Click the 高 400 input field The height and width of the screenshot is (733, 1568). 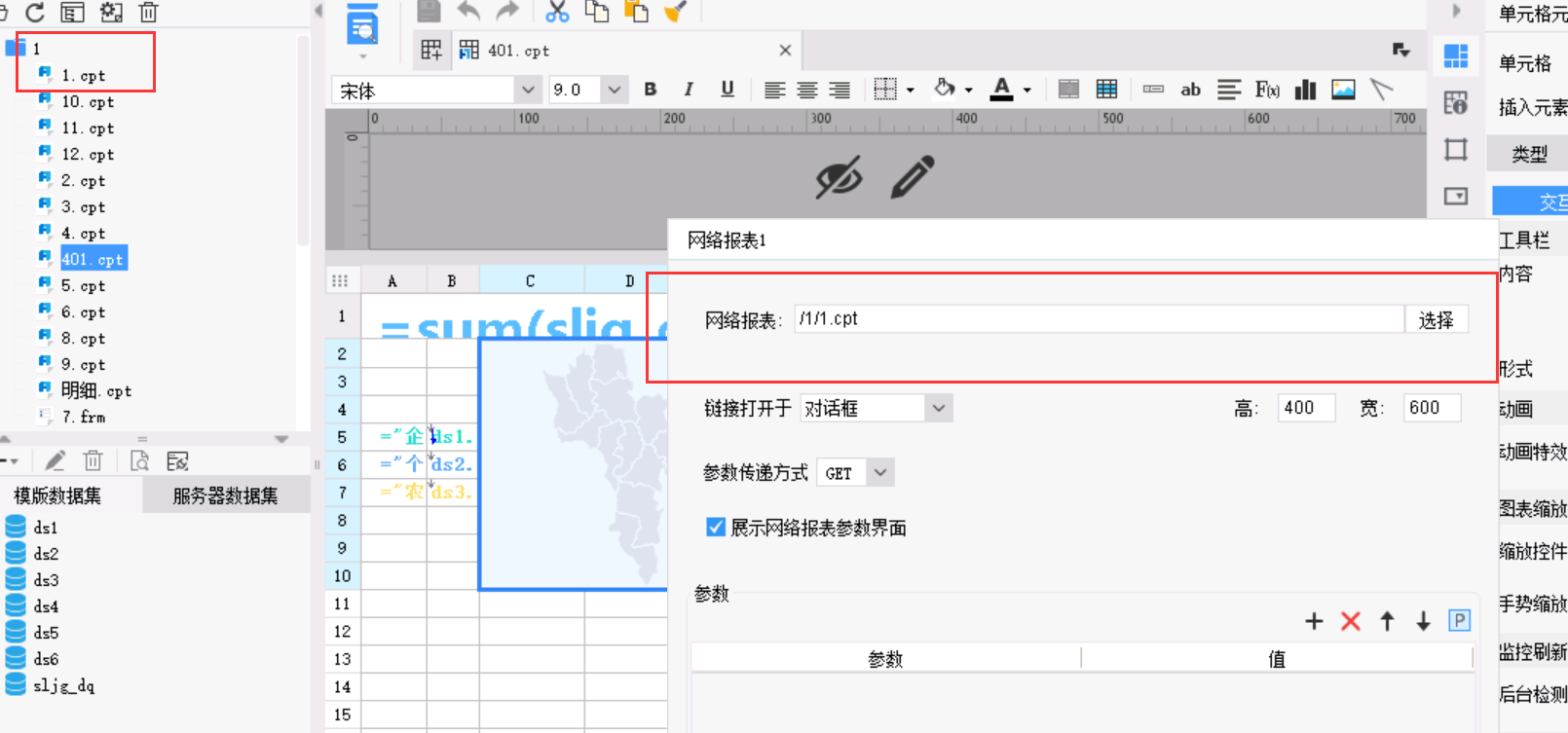coord(1306,408)
